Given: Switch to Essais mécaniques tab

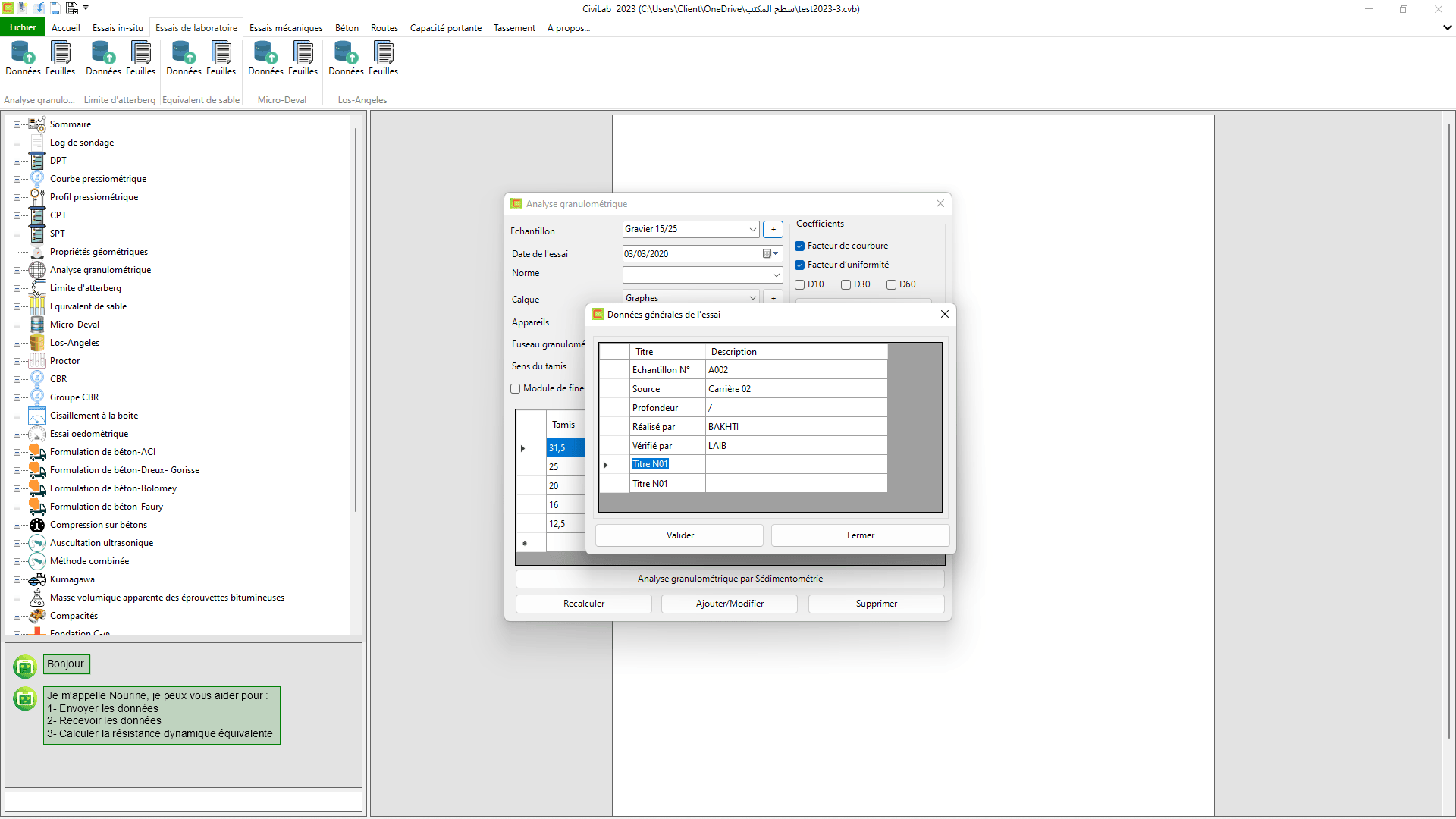Looking at the screenshot, I should point(286,28).
